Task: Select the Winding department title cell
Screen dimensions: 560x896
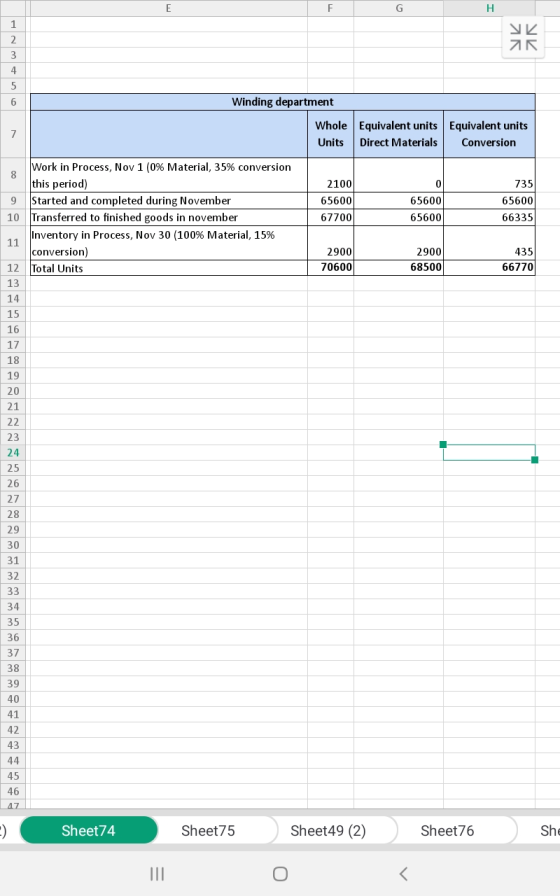Action: (x=283, y=102)
